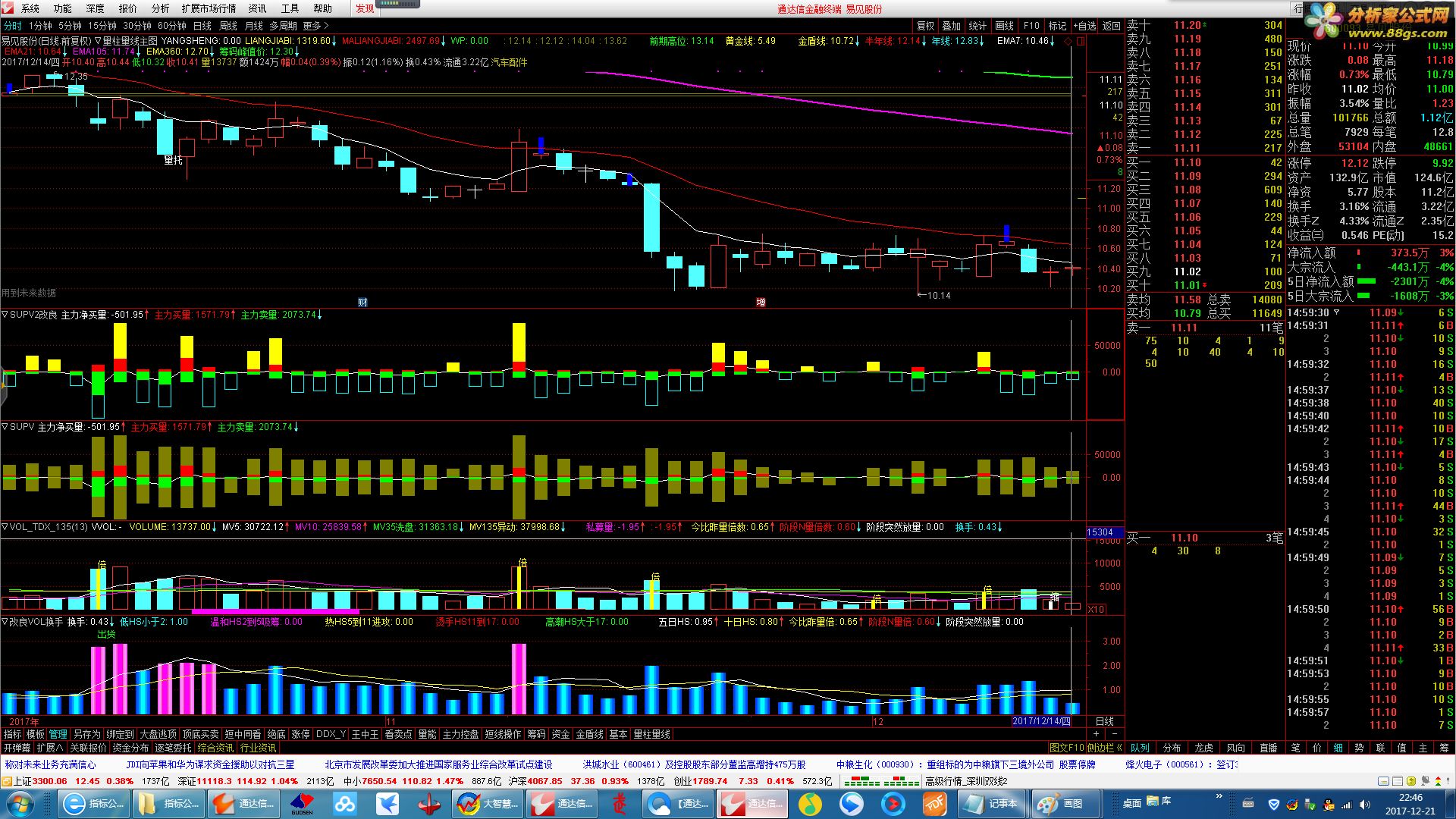The width and height of the screenshot is (1456, 819).
Task: Click 复权 button above chart
Action: (x=926, y=26)
